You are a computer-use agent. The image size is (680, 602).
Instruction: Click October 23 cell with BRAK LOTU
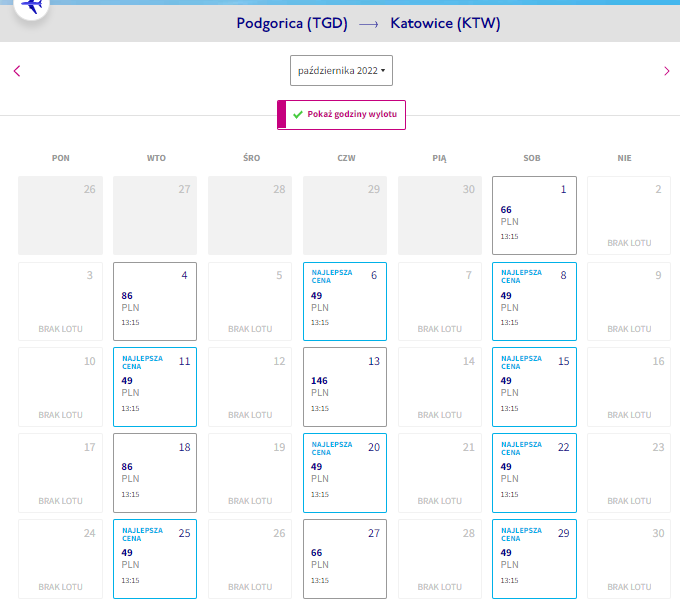coord(629,473)
